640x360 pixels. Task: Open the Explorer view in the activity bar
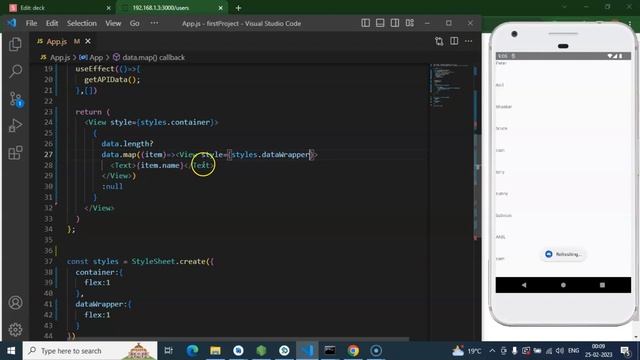(16, 44)
